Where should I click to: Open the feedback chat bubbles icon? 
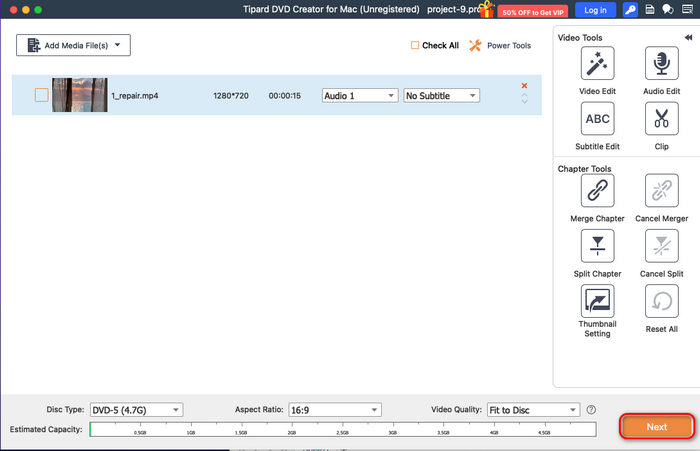[x=668, y=9]
